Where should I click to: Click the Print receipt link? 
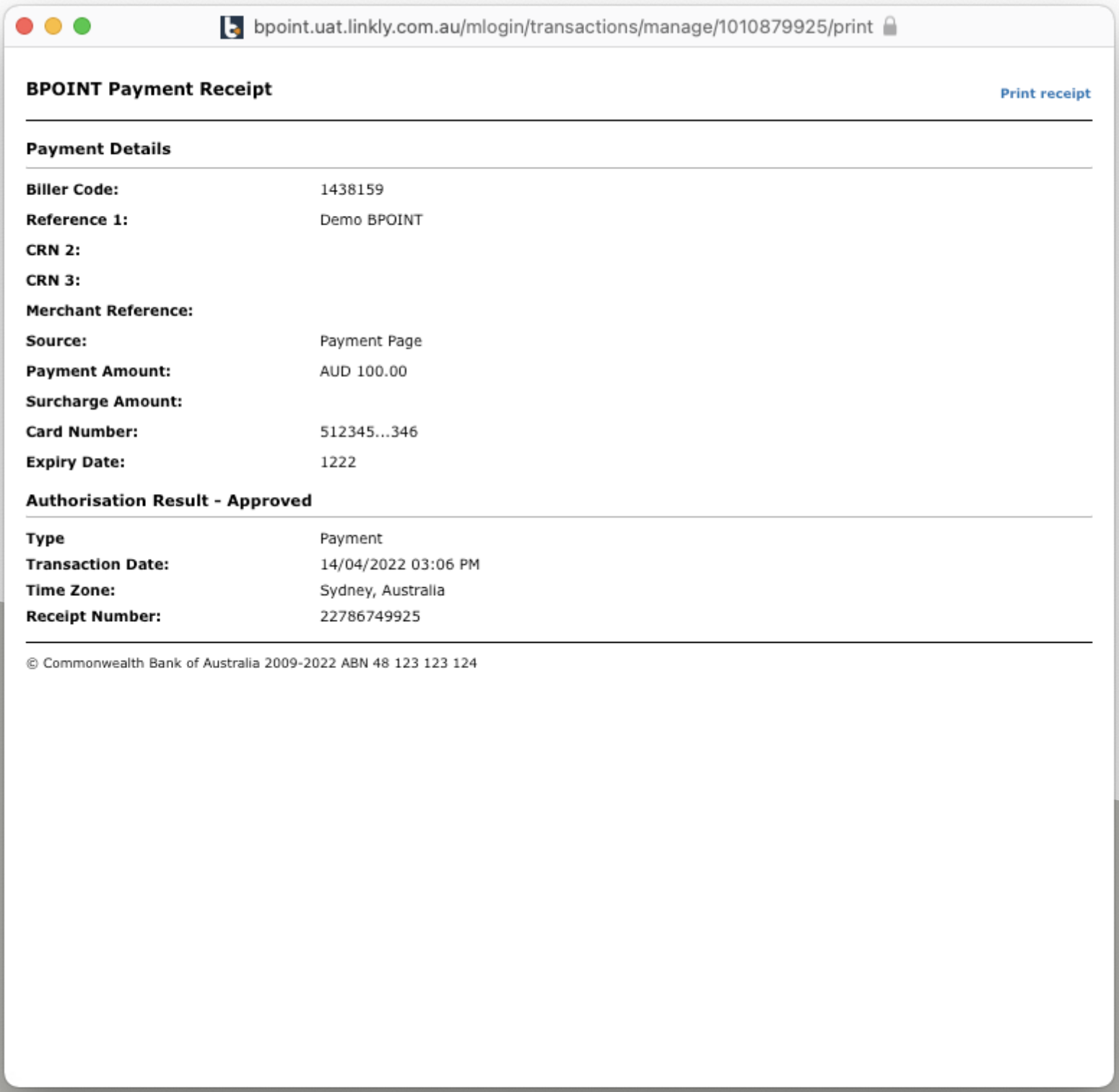pyautogui.click(x=1045, y=93)
